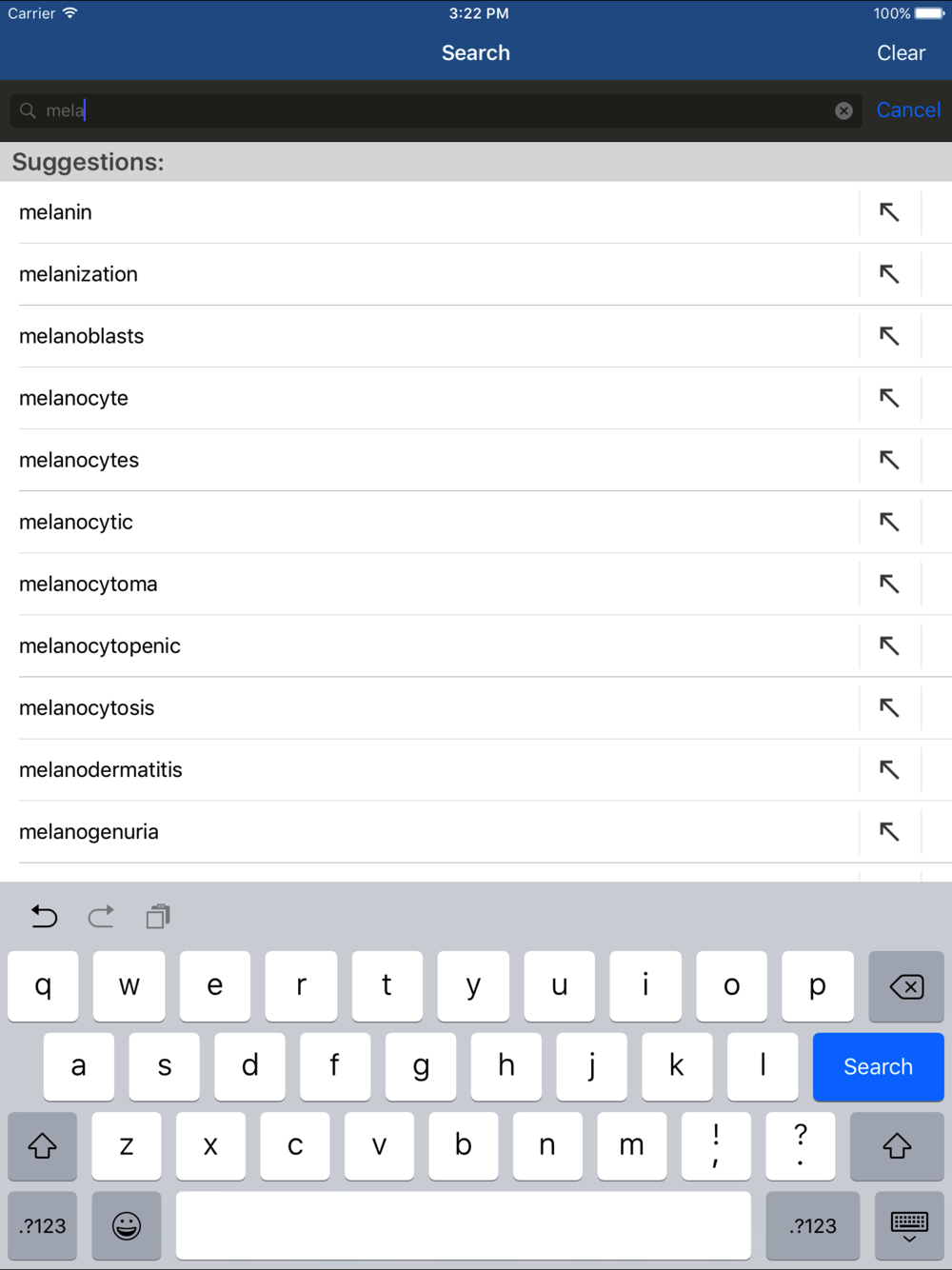
Task: Open the emoji keyboard
Action: 127,1225
